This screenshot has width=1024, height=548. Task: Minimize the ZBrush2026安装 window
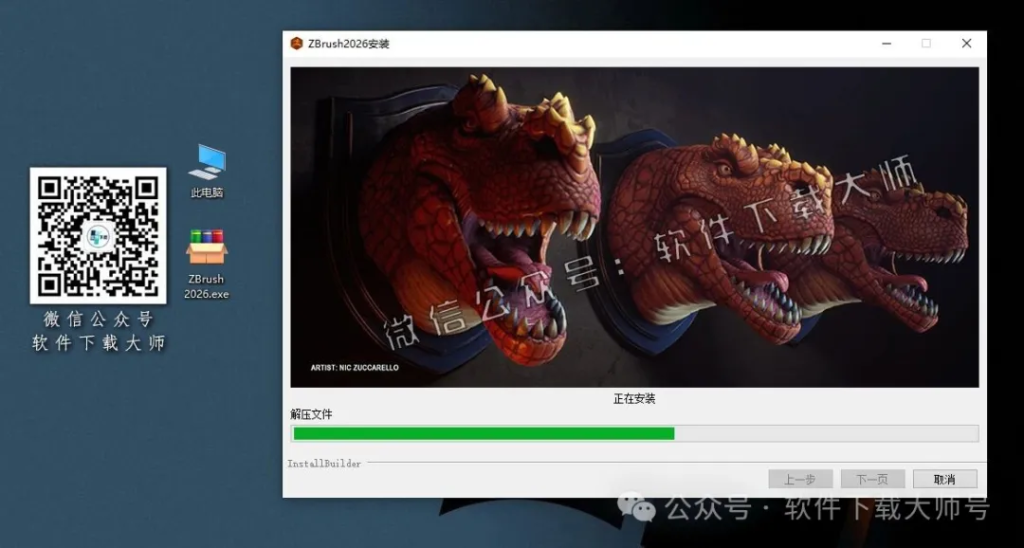click(887, 44)
